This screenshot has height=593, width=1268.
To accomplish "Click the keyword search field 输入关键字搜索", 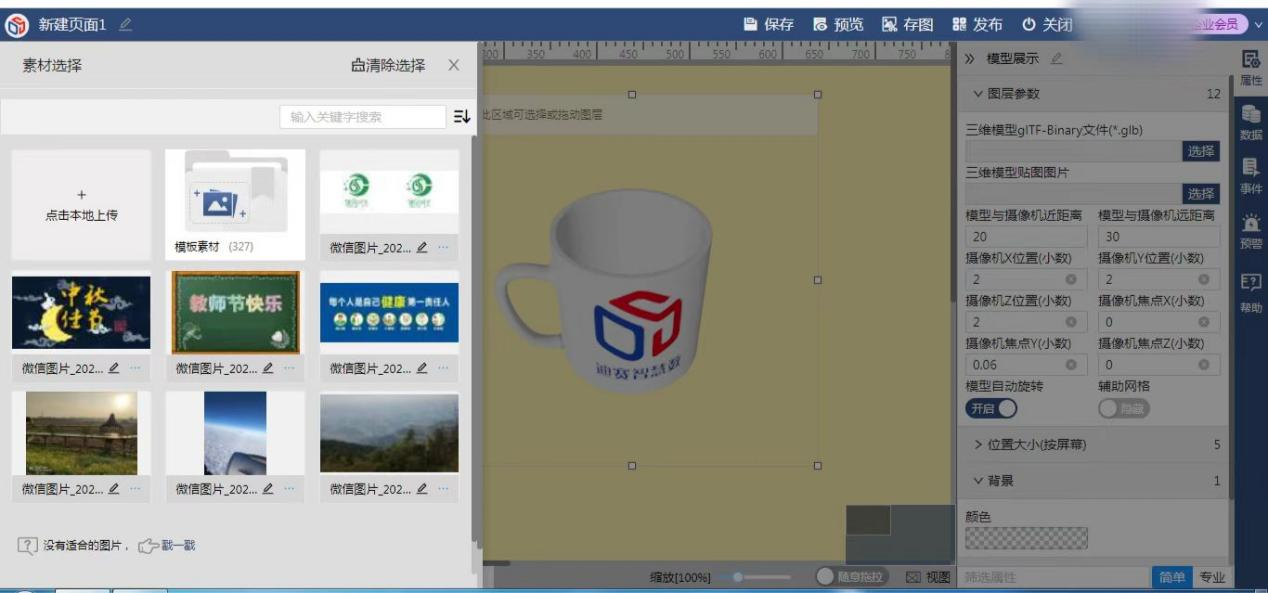I will pos(363,117).
